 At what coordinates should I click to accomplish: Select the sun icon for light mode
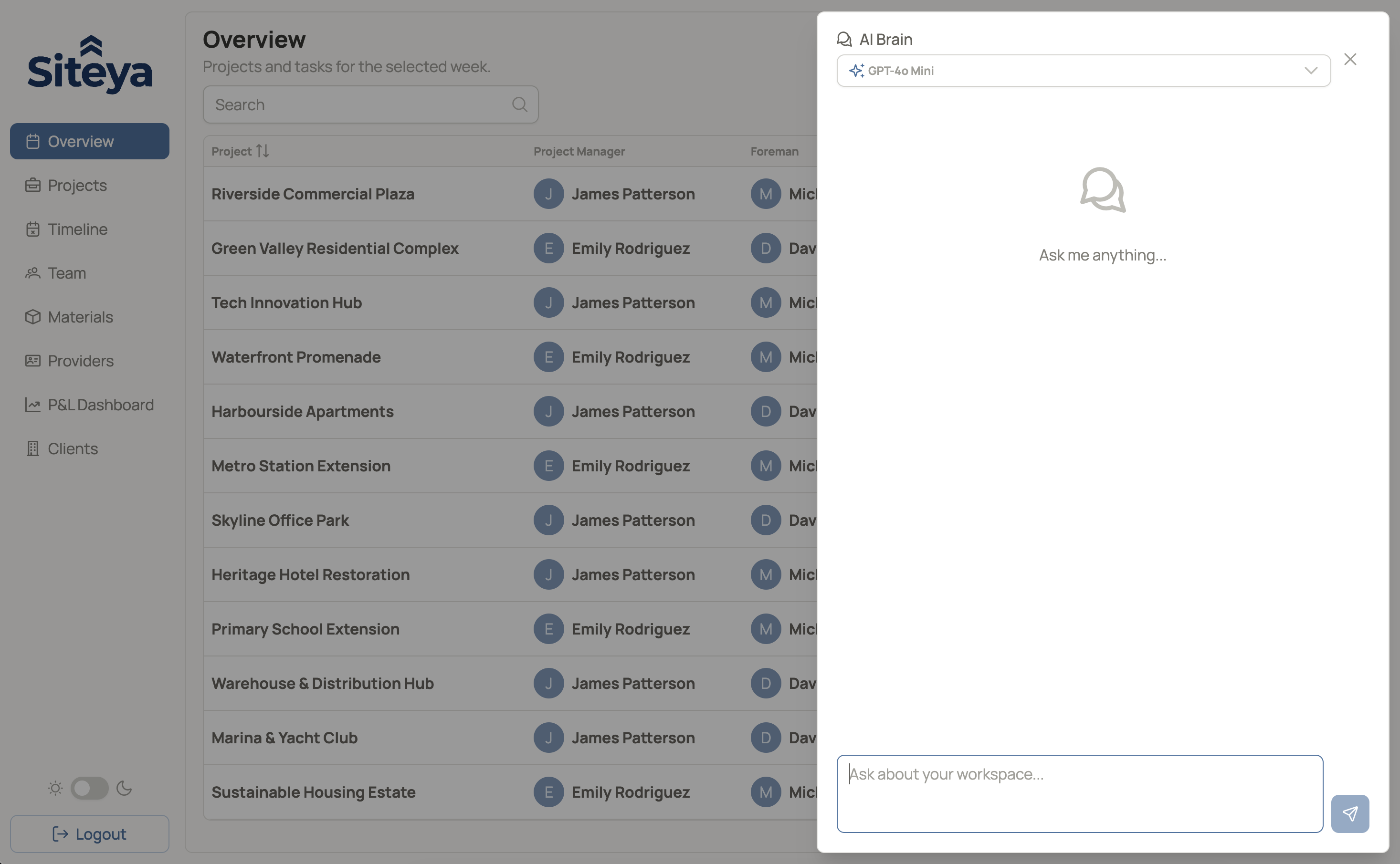pyautogui.click(x=54, y=788)
